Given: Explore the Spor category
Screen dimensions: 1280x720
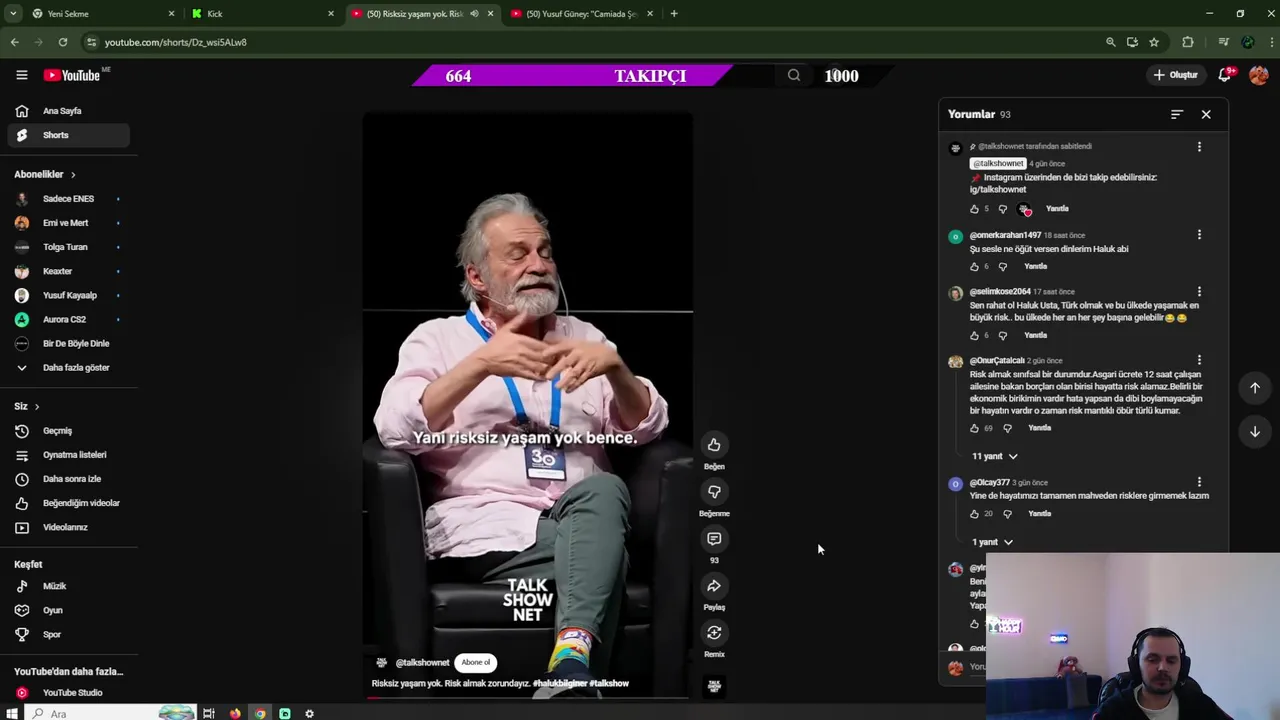Looking at the screenshot, I should pos(69,634).
